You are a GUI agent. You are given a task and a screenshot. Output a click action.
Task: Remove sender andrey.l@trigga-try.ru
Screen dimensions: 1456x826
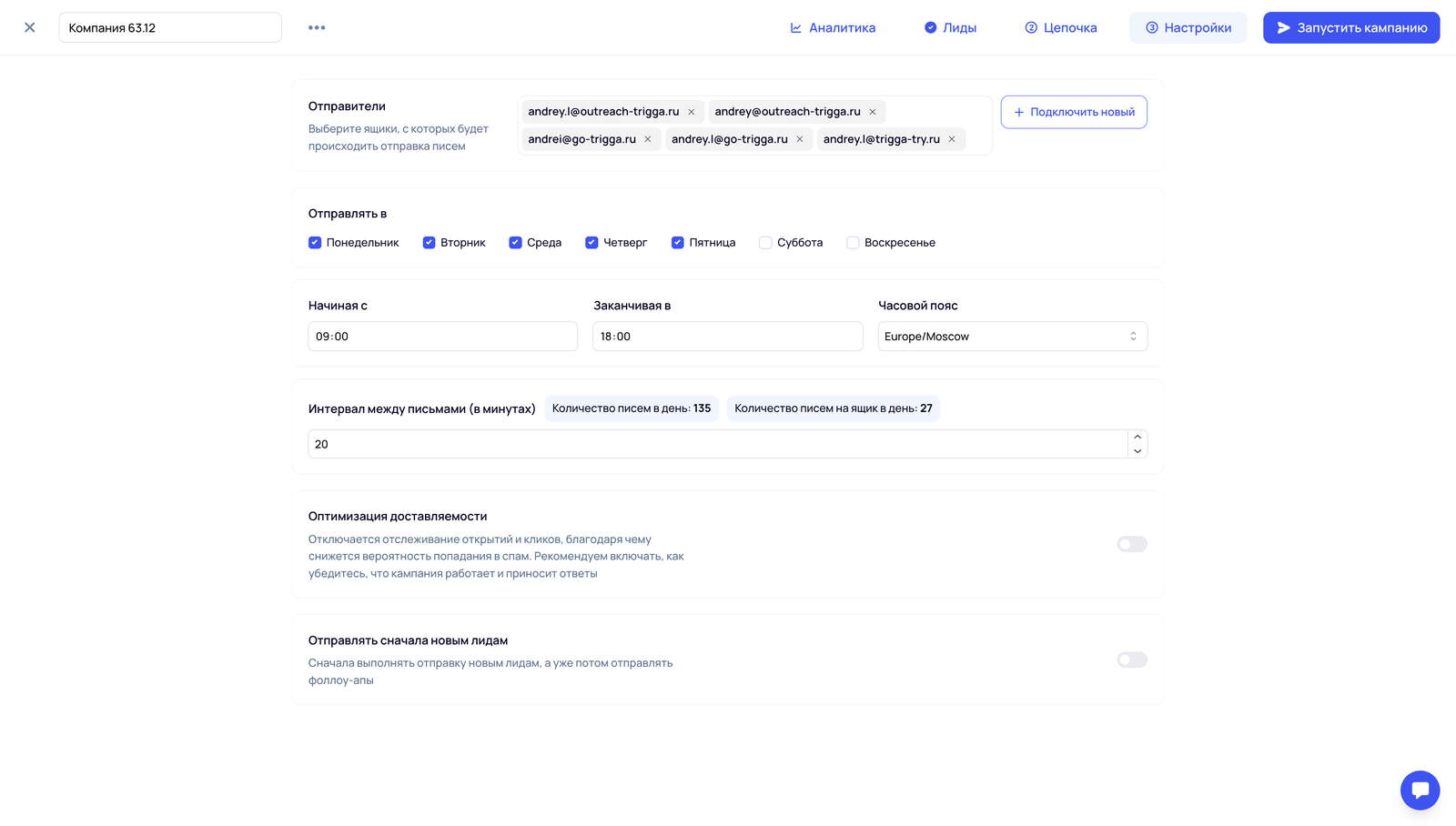[x=952, y=139]
